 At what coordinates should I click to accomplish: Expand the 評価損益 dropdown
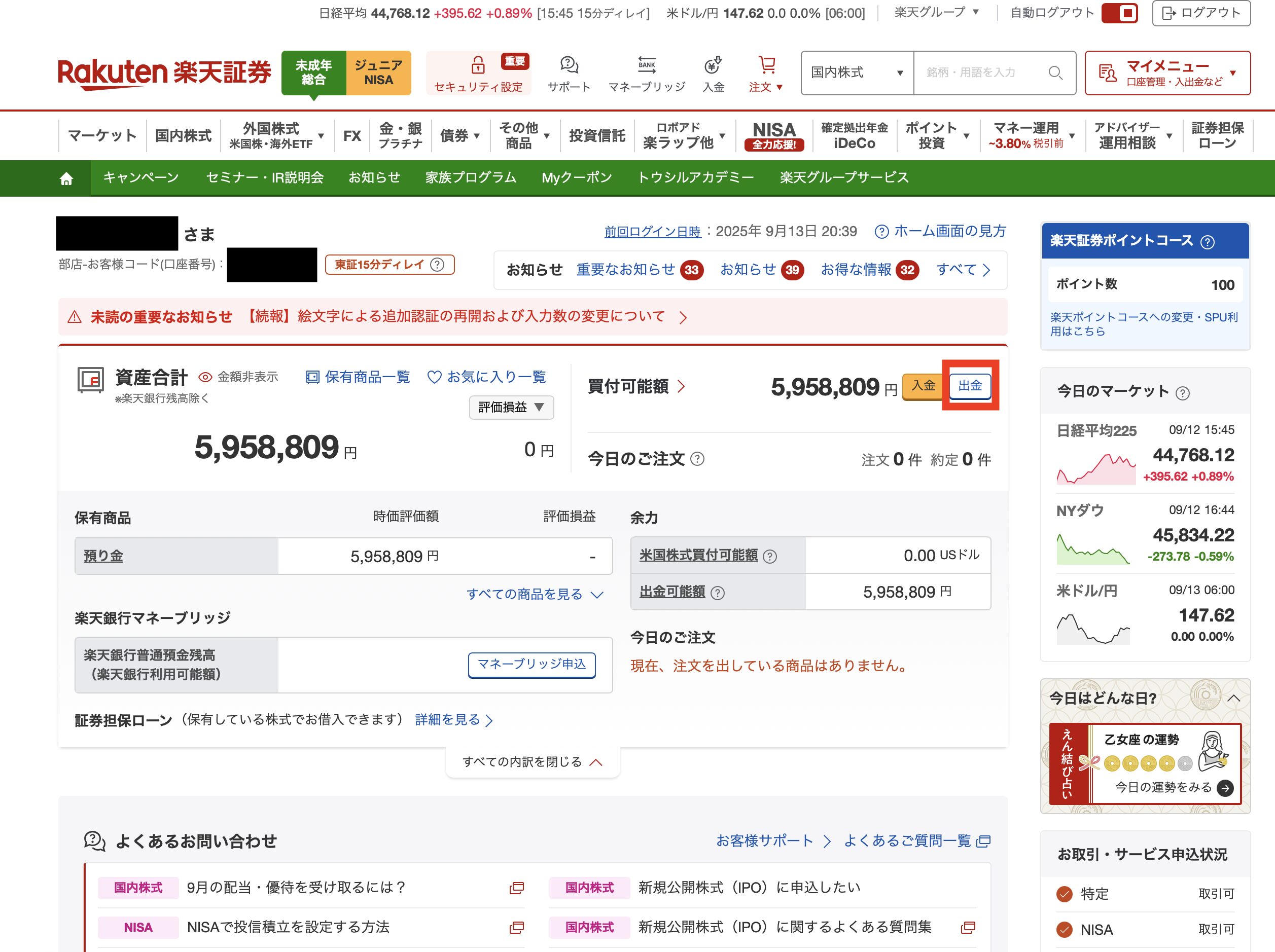coord(511,408)
